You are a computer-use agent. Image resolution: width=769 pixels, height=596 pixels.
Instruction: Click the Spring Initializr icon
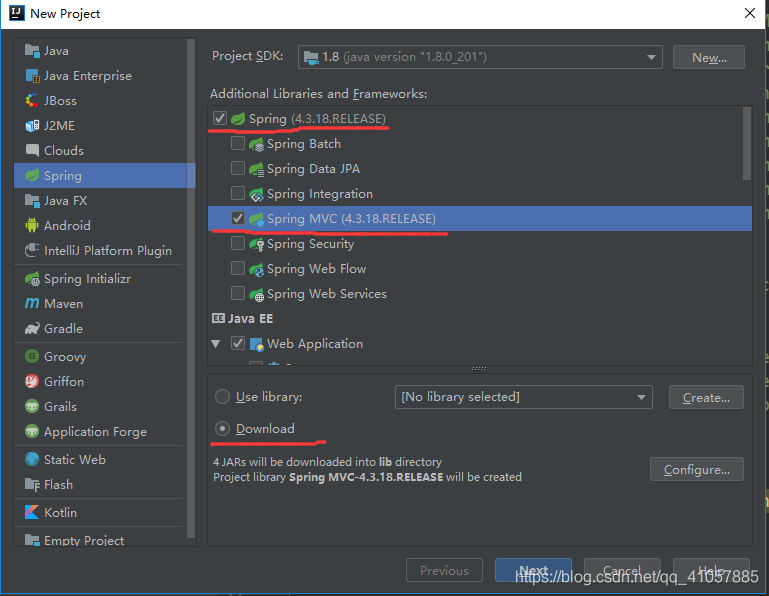click(x=32, y=279)
